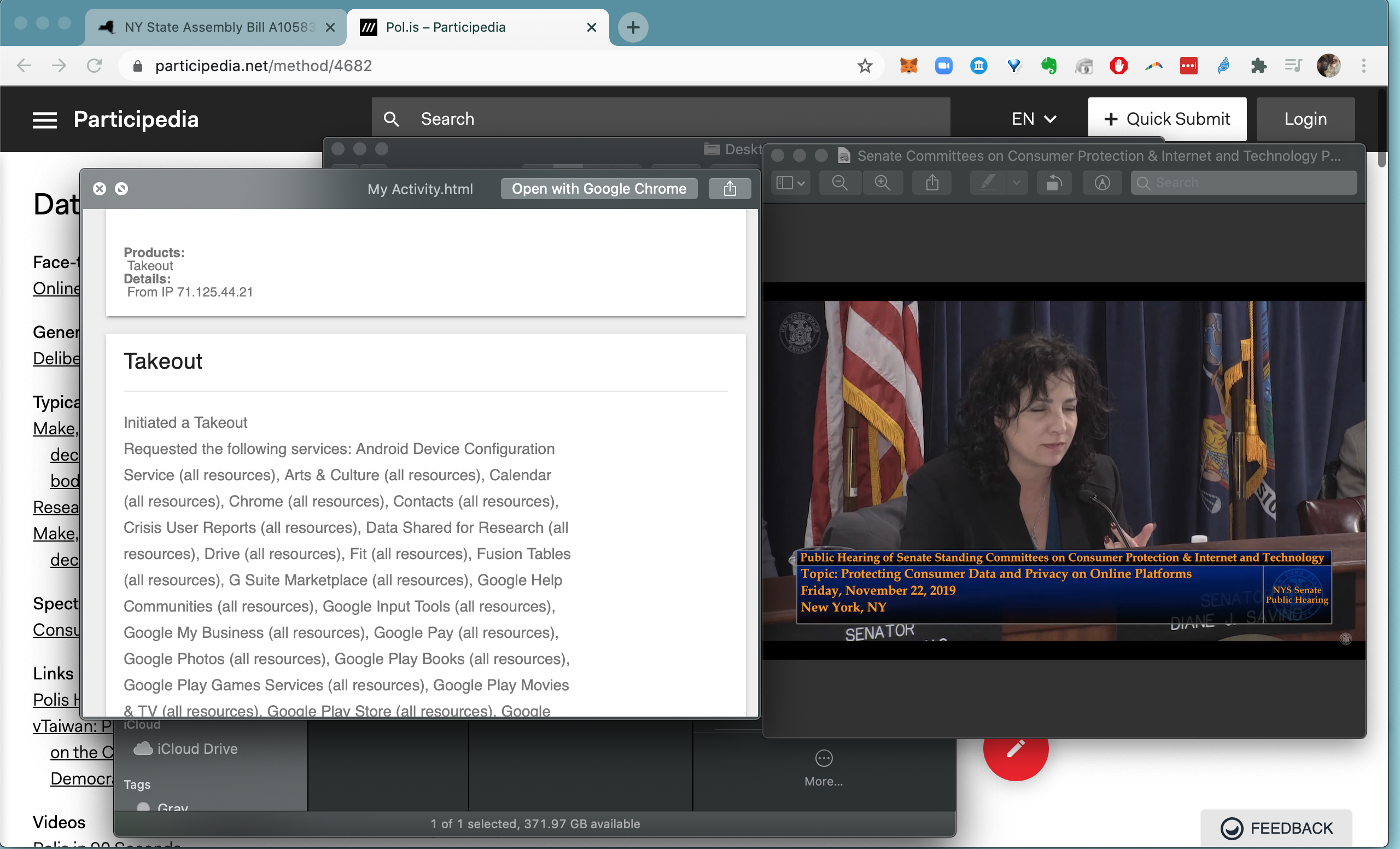Expand the Preview markup options arrow
The height and width of the screenshot is (849, 1400).
1017,183
